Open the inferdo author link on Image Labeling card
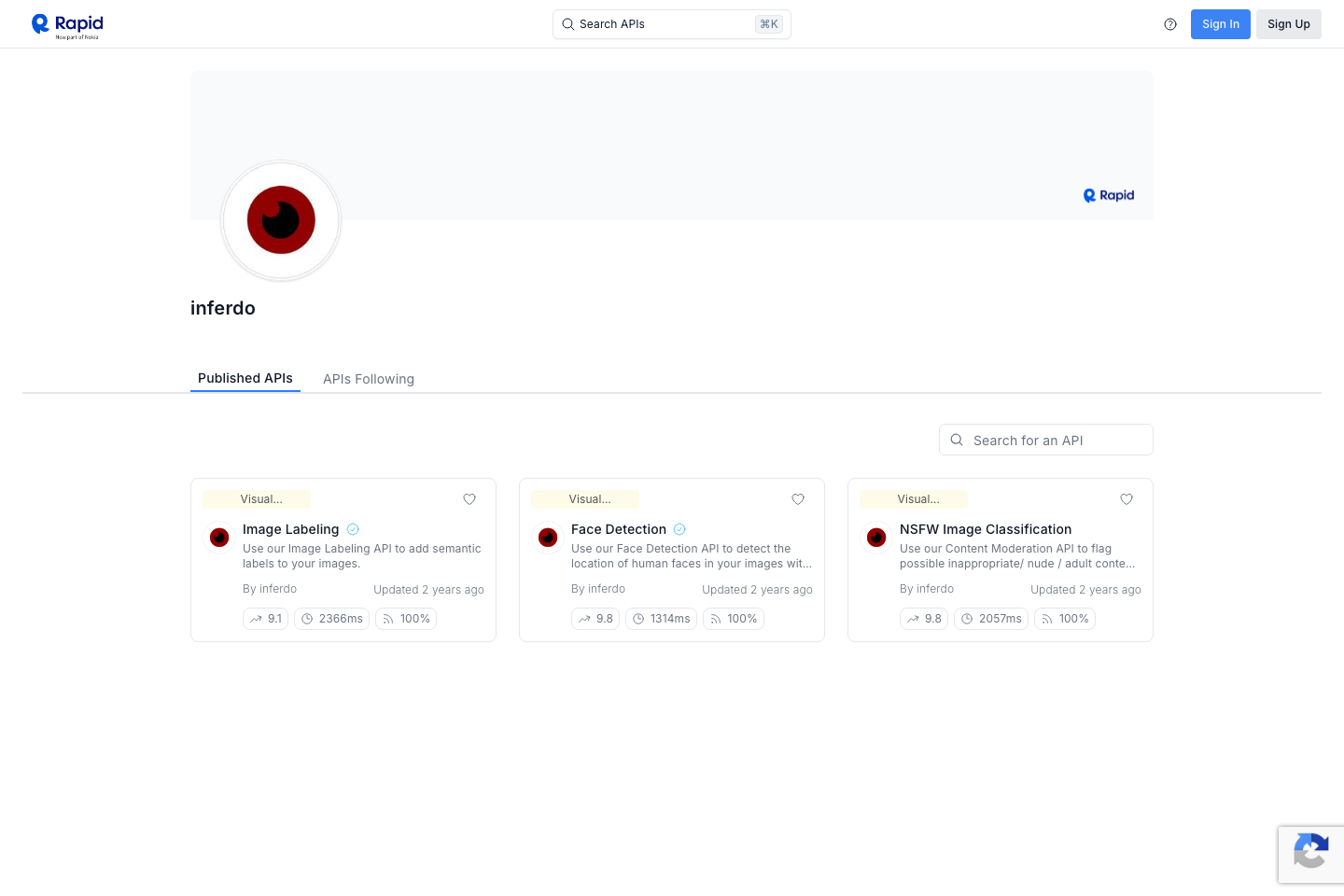The width and height of the screenshot is (1344, 896). 278,588
